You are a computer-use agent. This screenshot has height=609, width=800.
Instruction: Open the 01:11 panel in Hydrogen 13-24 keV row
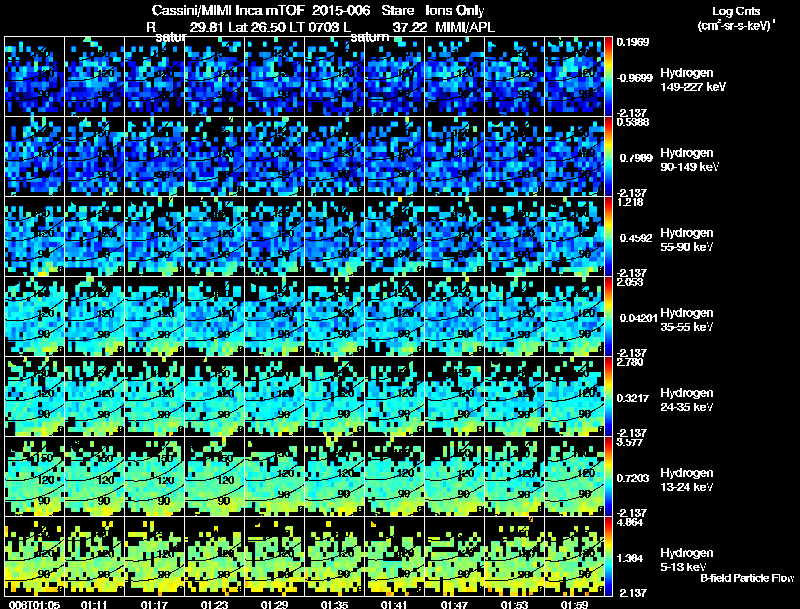[94, 476]
